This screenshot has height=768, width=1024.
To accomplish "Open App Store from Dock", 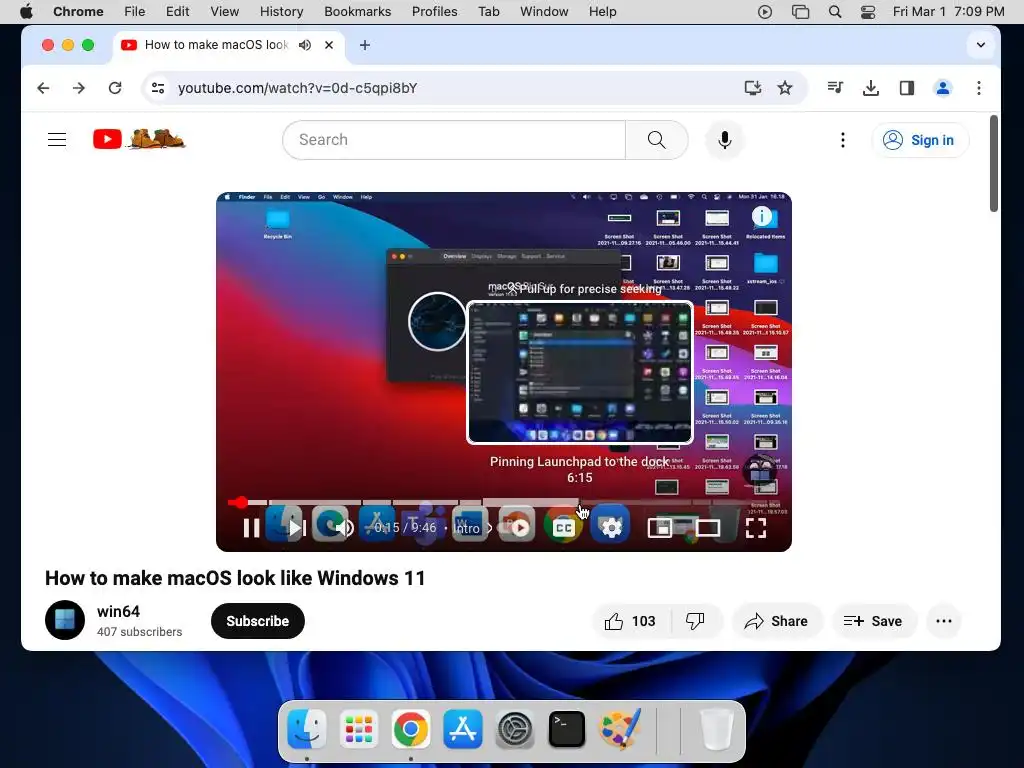I will 462,729.
